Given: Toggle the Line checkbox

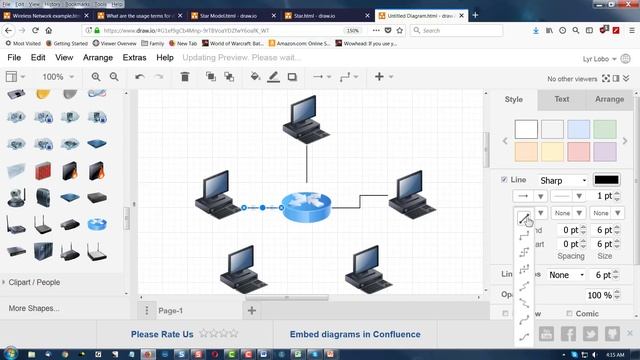Looking at the screenshot, I should coord(504,180).
